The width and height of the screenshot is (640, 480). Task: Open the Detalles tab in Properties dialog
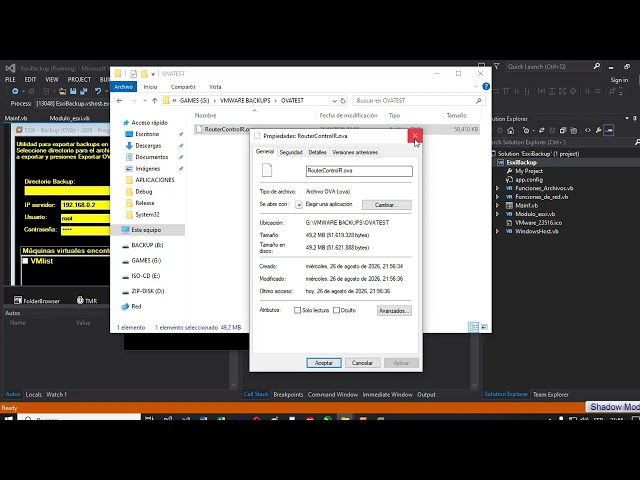pyautogui.click(x=317, y=152)
